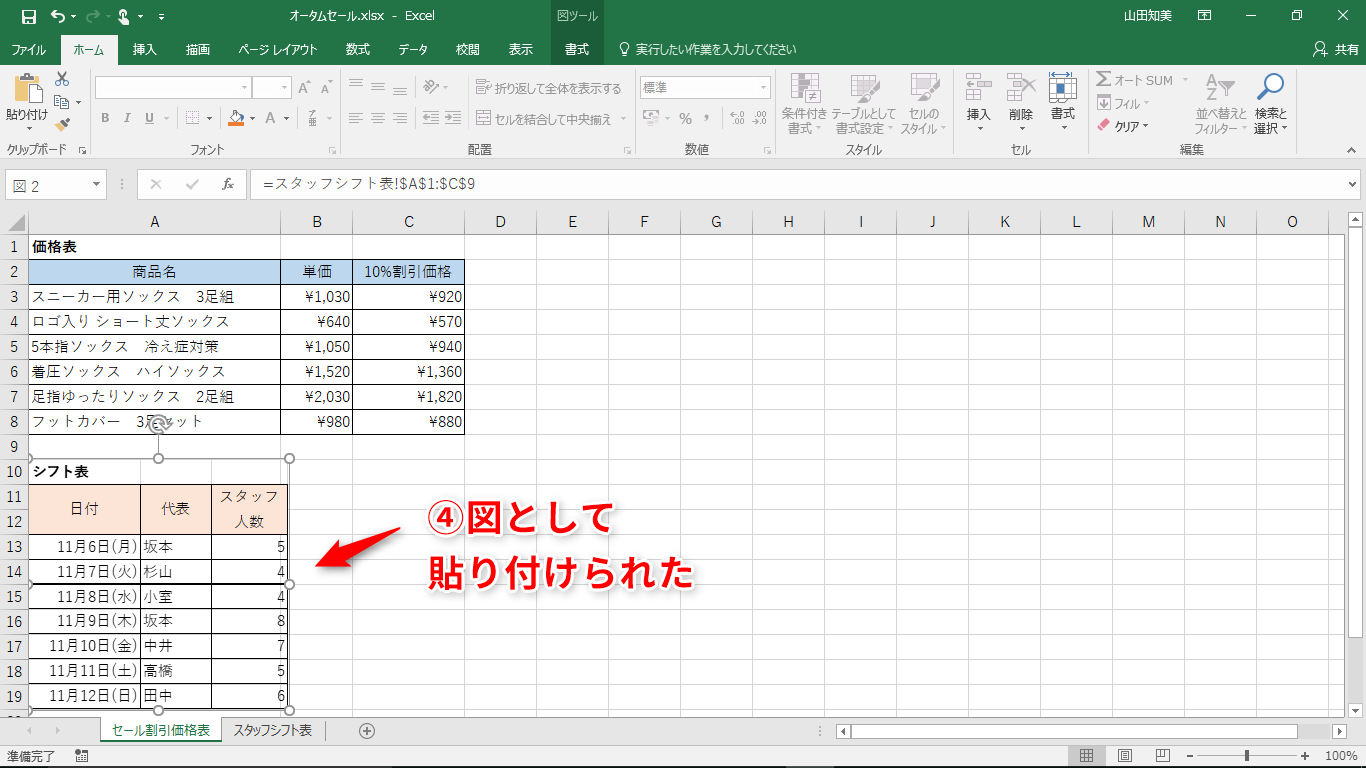Open accounting number format icon

[651, 118]
